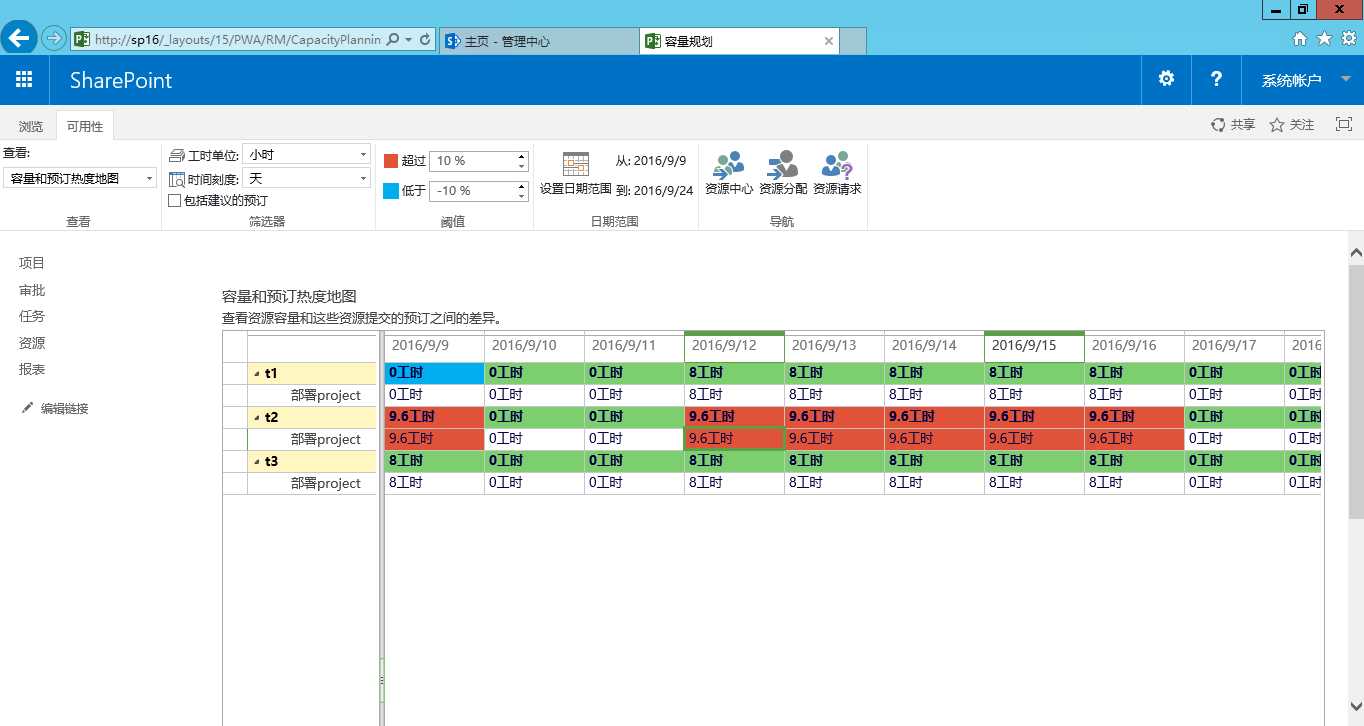1364x726 pixels.
Task: Open the 时间刻度 dropdown
Action: (308, 178)
